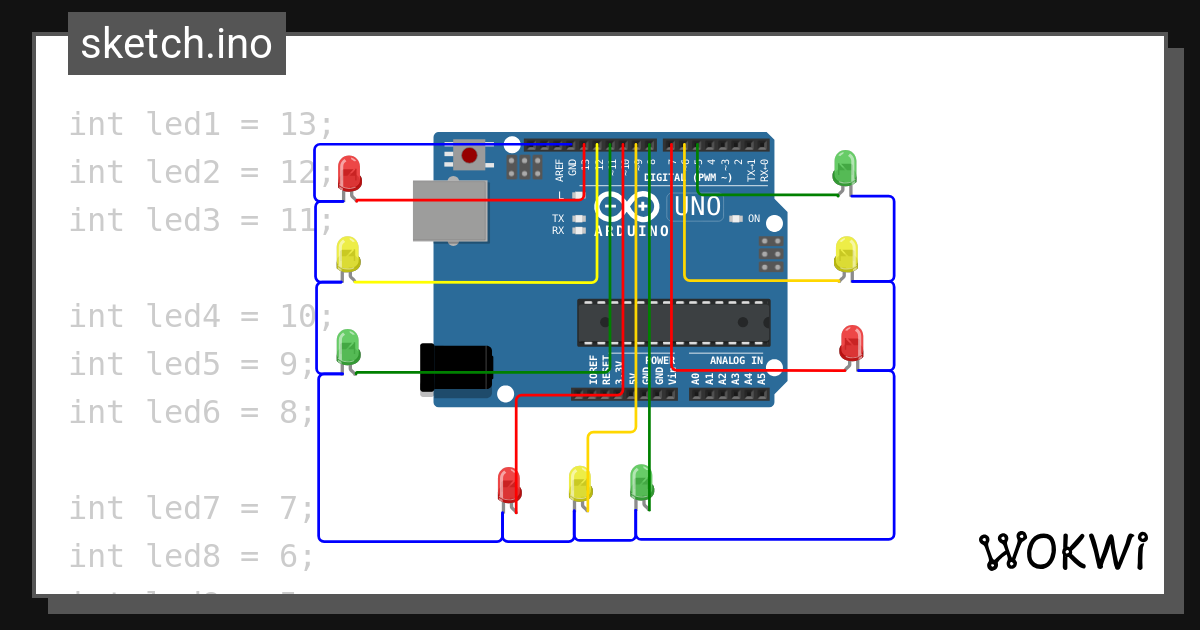The height and width of the screenshot is (630, 1200).
Task: Select the ATmega microcontroller chip
Action: 674,321
